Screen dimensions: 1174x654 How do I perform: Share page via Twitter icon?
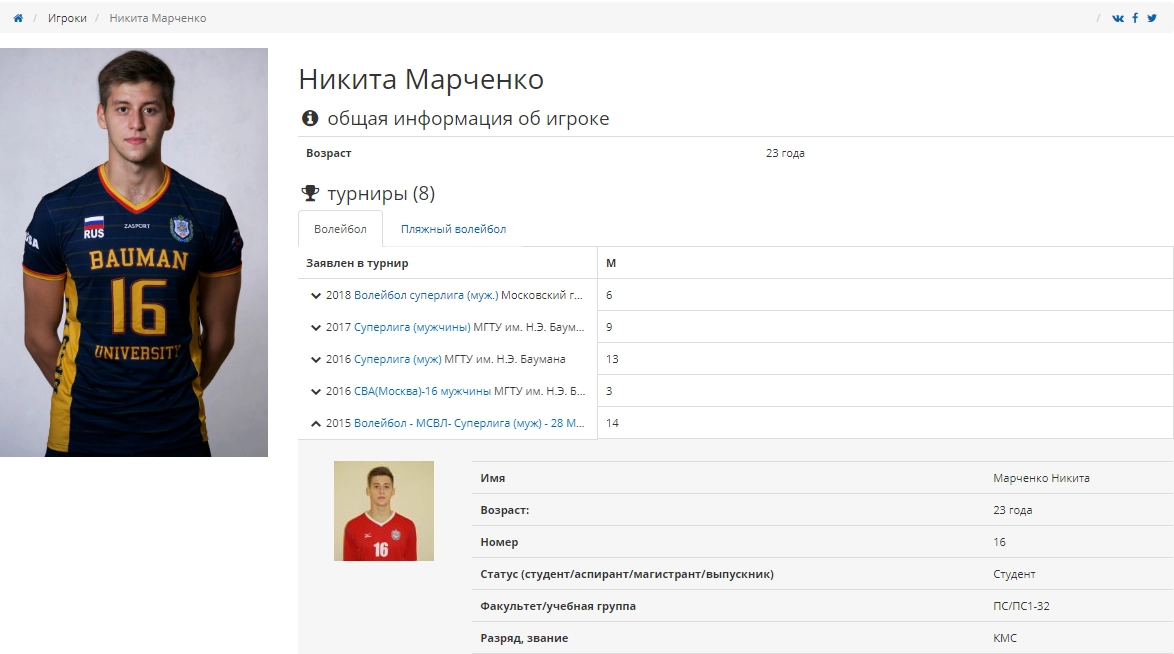[1152, 18]
